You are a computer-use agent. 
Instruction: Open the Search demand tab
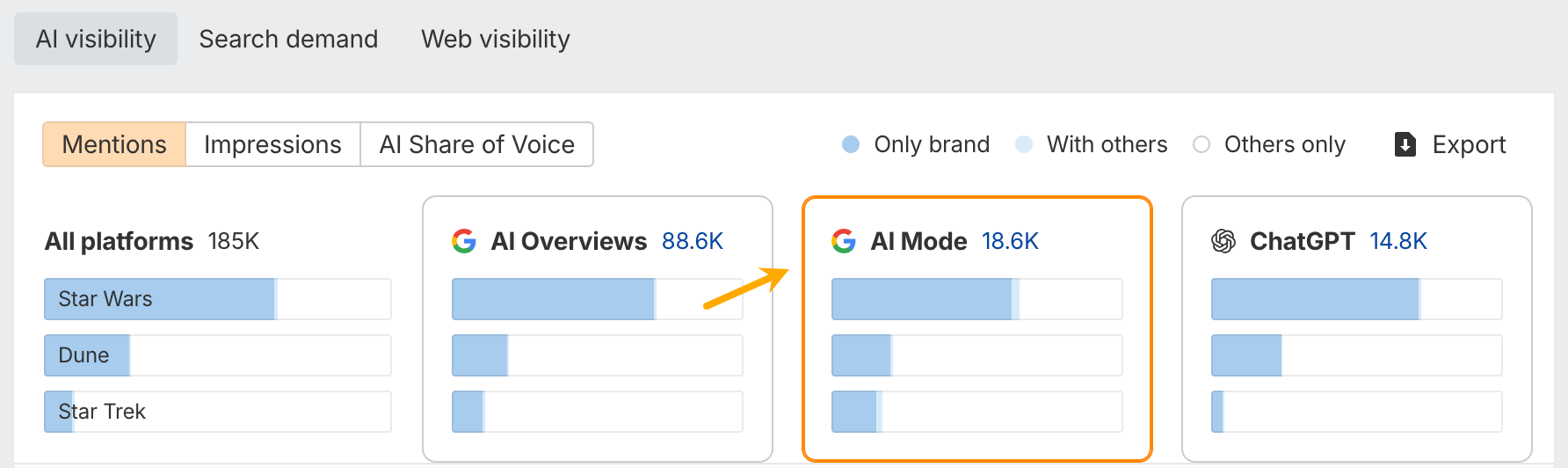coord(288,39)
